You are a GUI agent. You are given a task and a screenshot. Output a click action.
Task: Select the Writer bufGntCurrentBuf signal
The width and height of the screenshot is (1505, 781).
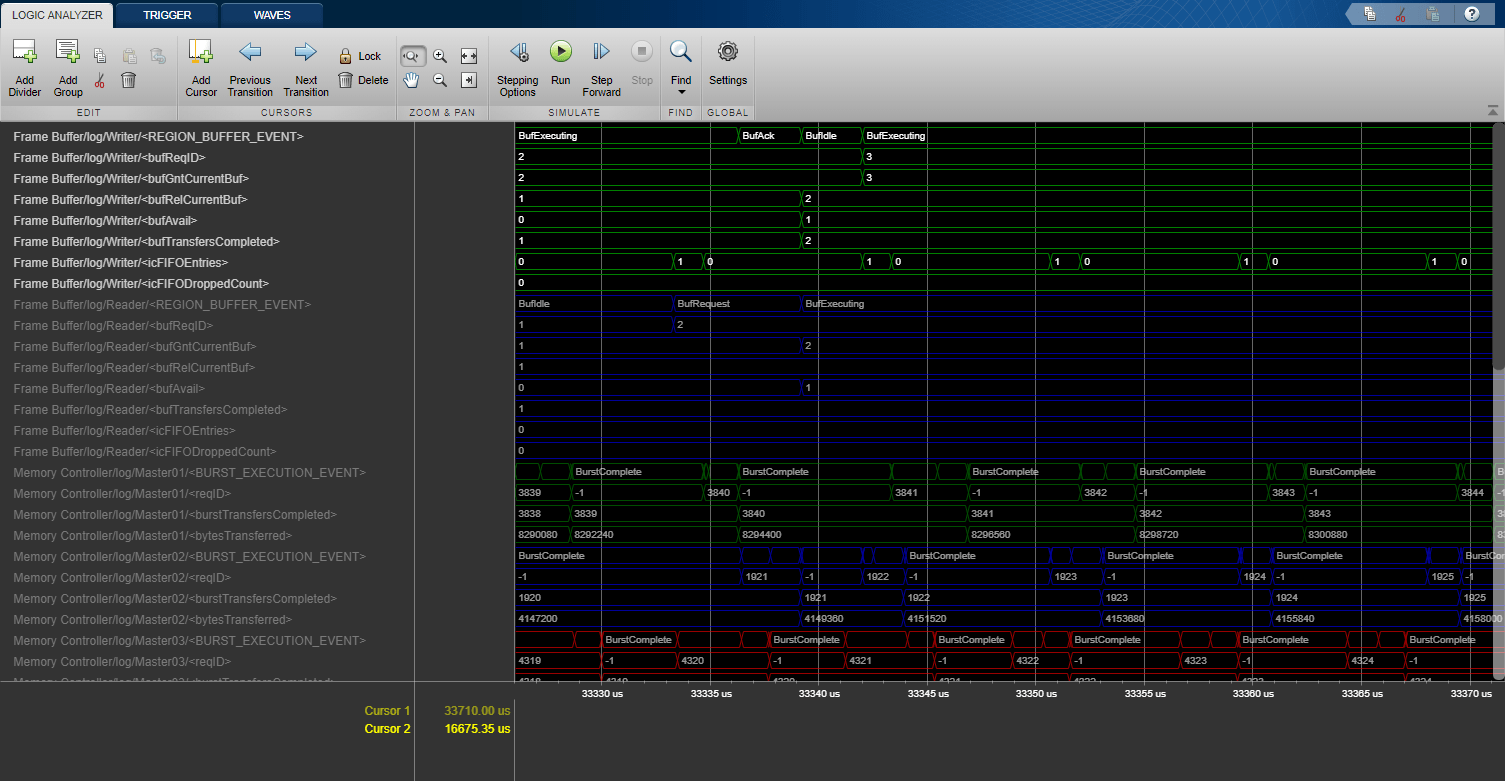click(x=131, y=178)
